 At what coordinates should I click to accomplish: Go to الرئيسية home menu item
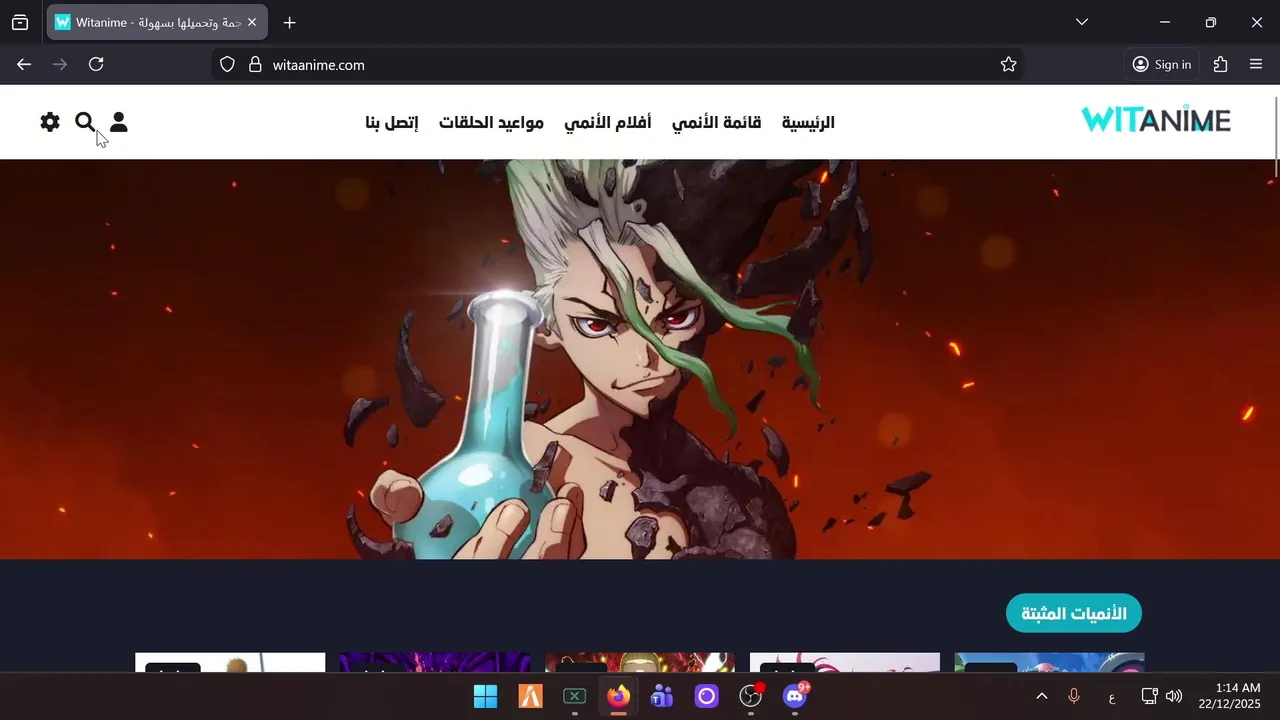click(808, 122)
